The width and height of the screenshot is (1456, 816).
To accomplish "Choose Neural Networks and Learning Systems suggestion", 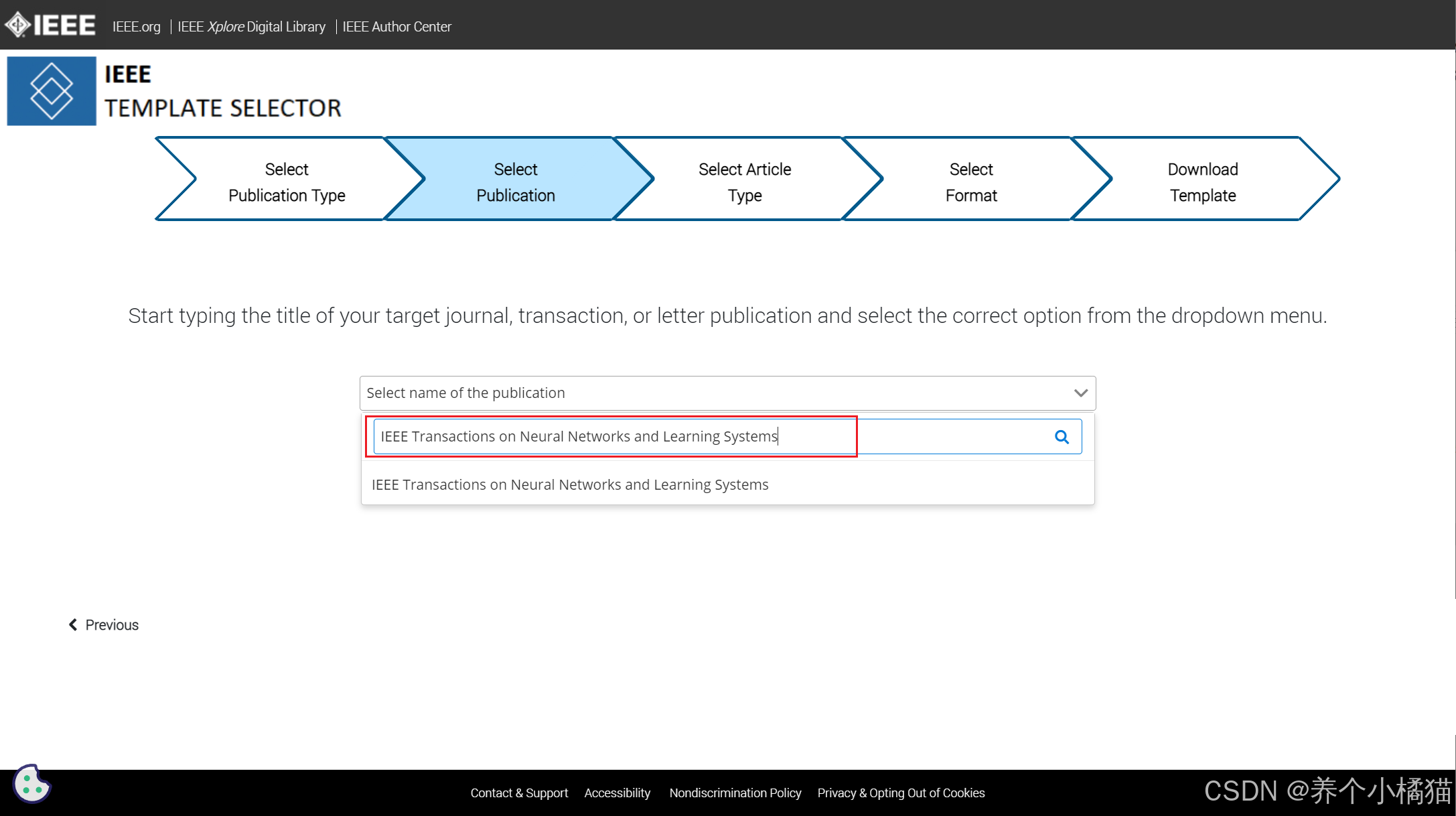I will (570, 484).
